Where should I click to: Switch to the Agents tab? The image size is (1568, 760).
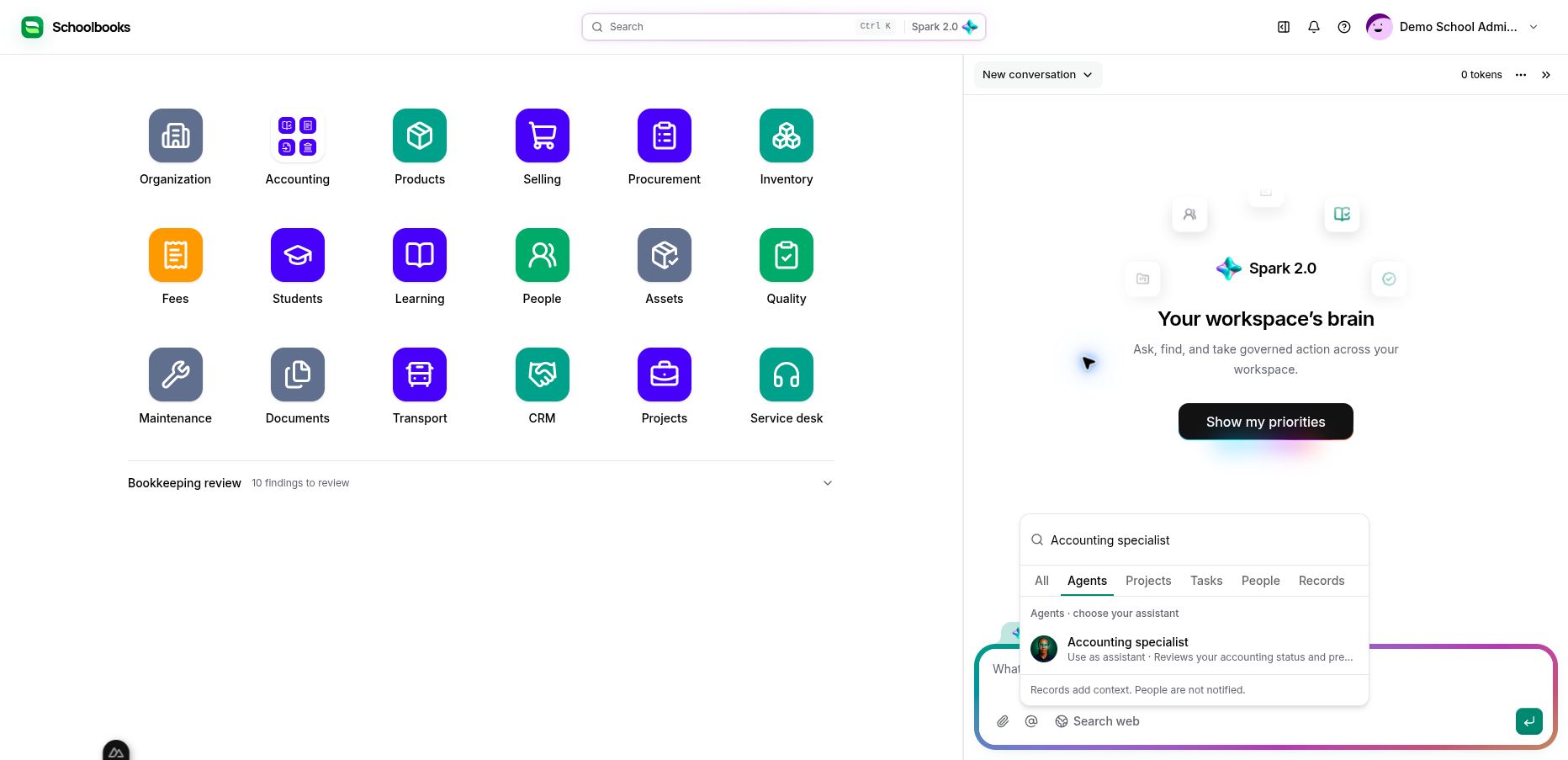coord(1087,581)
